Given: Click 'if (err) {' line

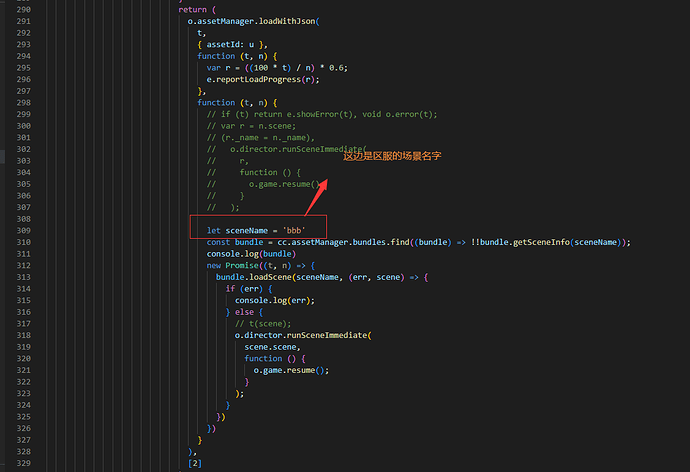Looking at the screenshot, I should pyautogui.click(x=249, y=289).
